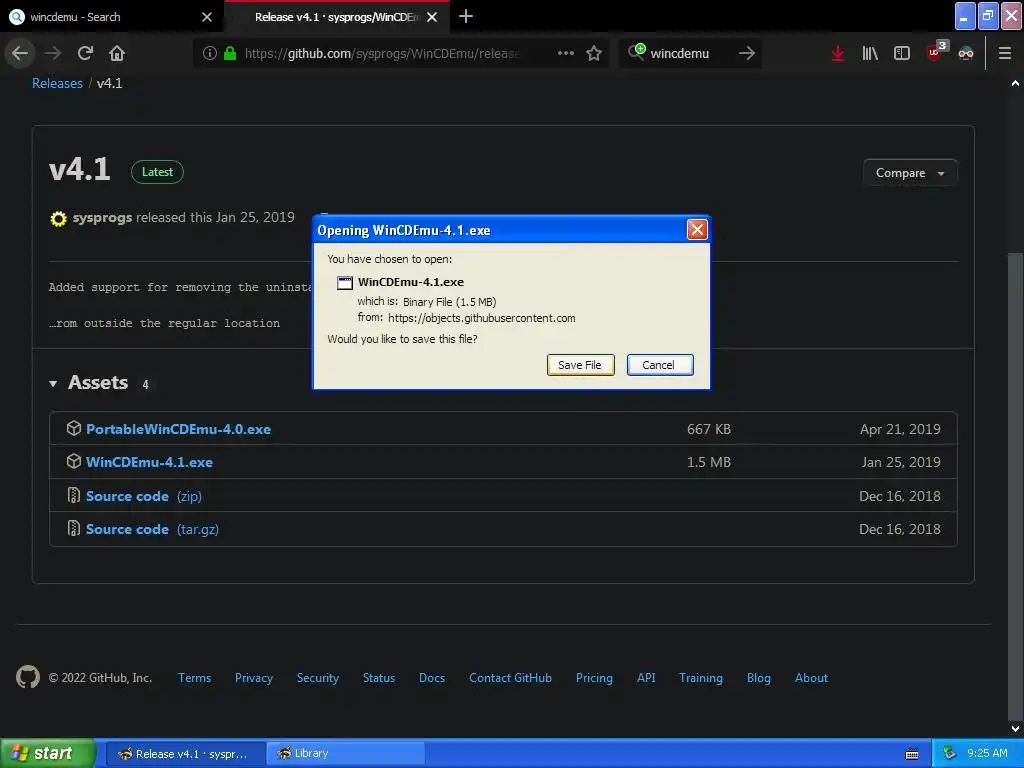Collapse the Assets section triangle
The width and height of the screenshot is (1024, 768).
coord(53,383)
